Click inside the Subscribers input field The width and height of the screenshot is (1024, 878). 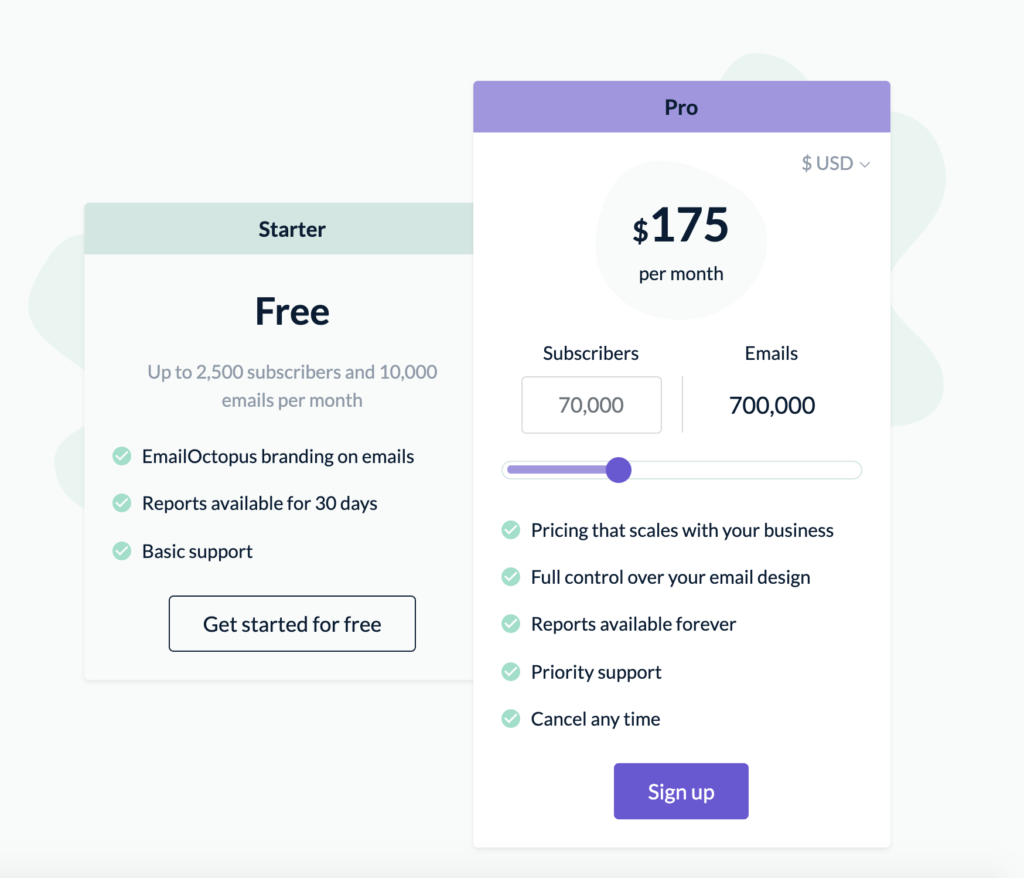tap(591, 405)
